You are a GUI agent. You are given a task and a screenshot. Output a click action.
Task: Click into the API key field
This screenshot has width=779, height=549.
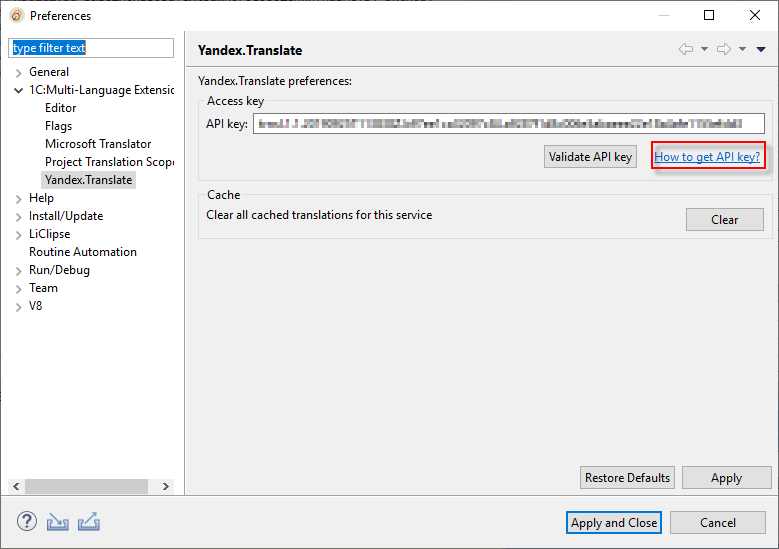[x=508, y=124]
